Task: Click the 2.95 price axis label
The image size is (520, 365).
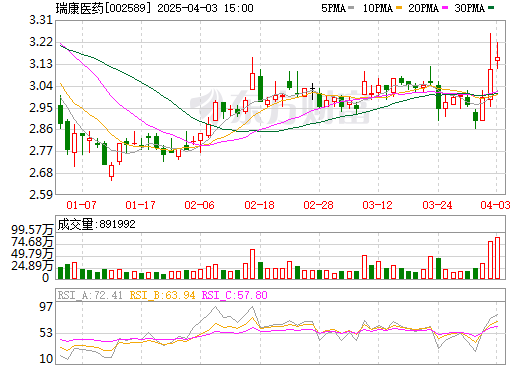Action: click(41, 108)
